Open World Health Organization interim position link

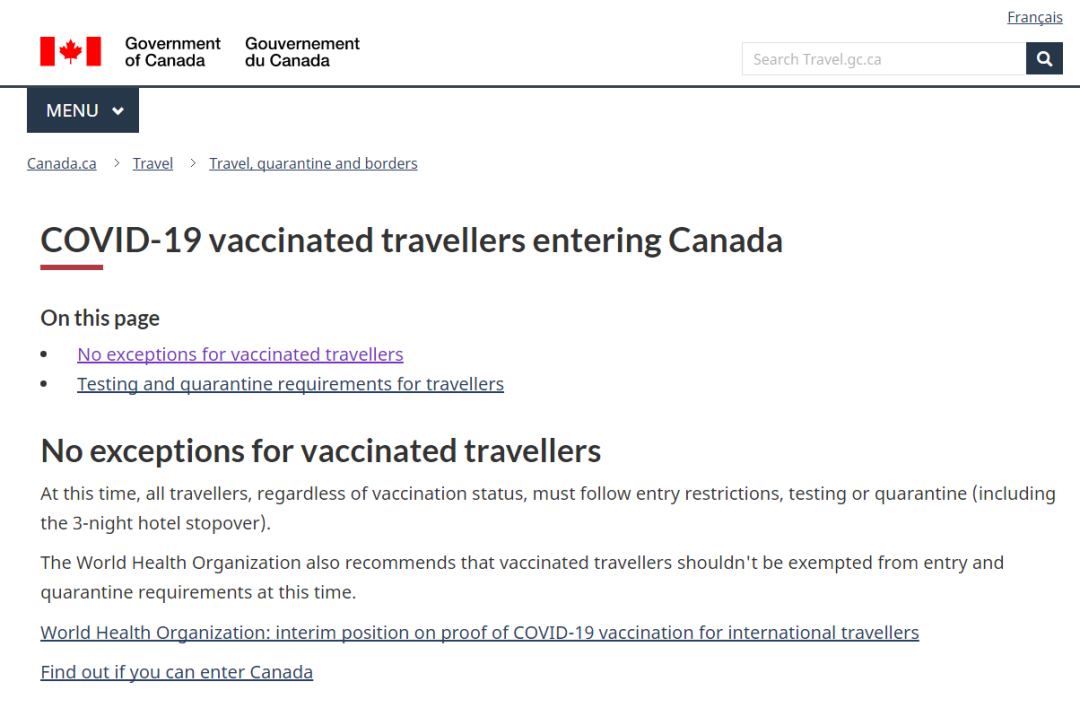click(479, 632)
